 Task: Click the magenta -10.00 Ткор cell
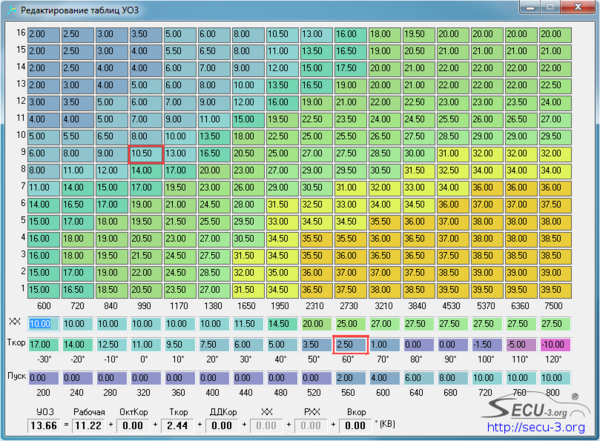point(555,345)
